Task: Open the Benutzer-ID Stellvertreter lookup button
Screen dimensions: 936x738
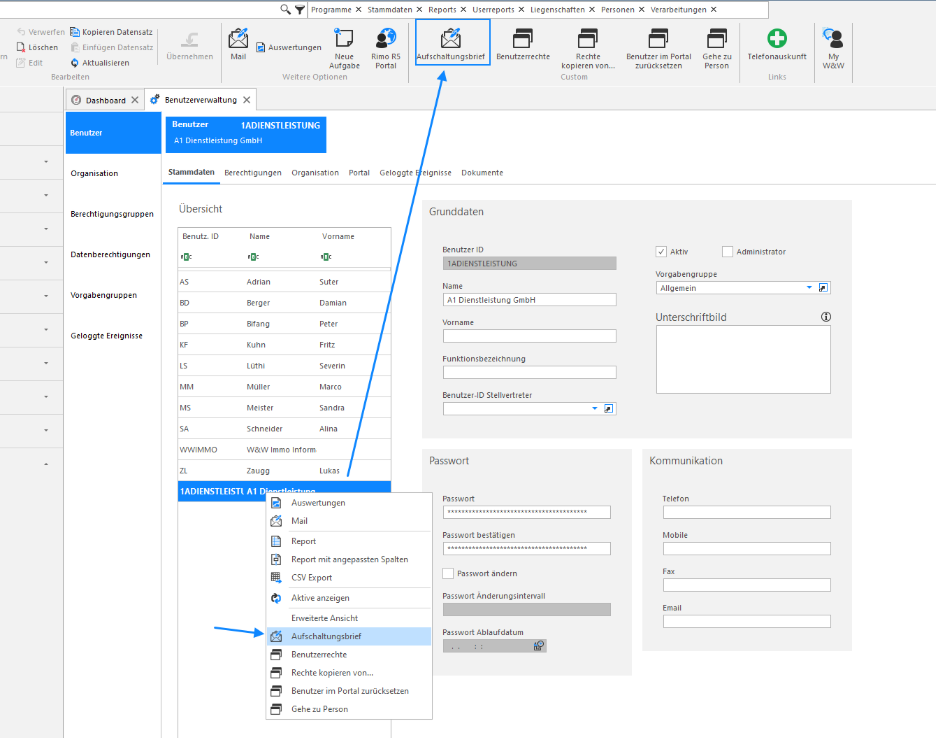Action: pos(608,408)
